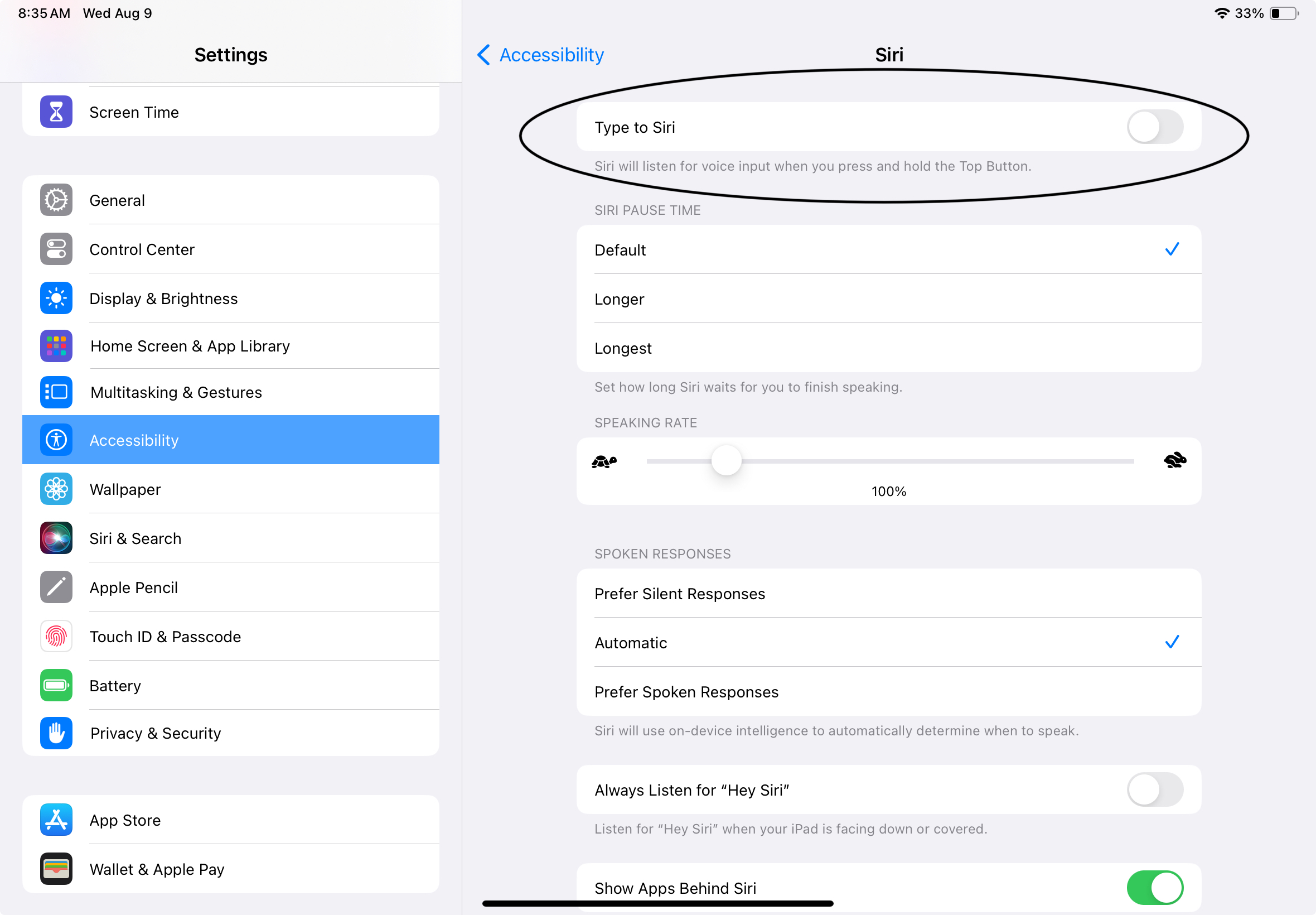Select Default Siri Pause Time
The height and width of the screenshot is (915, 1316).
point(889,248)
